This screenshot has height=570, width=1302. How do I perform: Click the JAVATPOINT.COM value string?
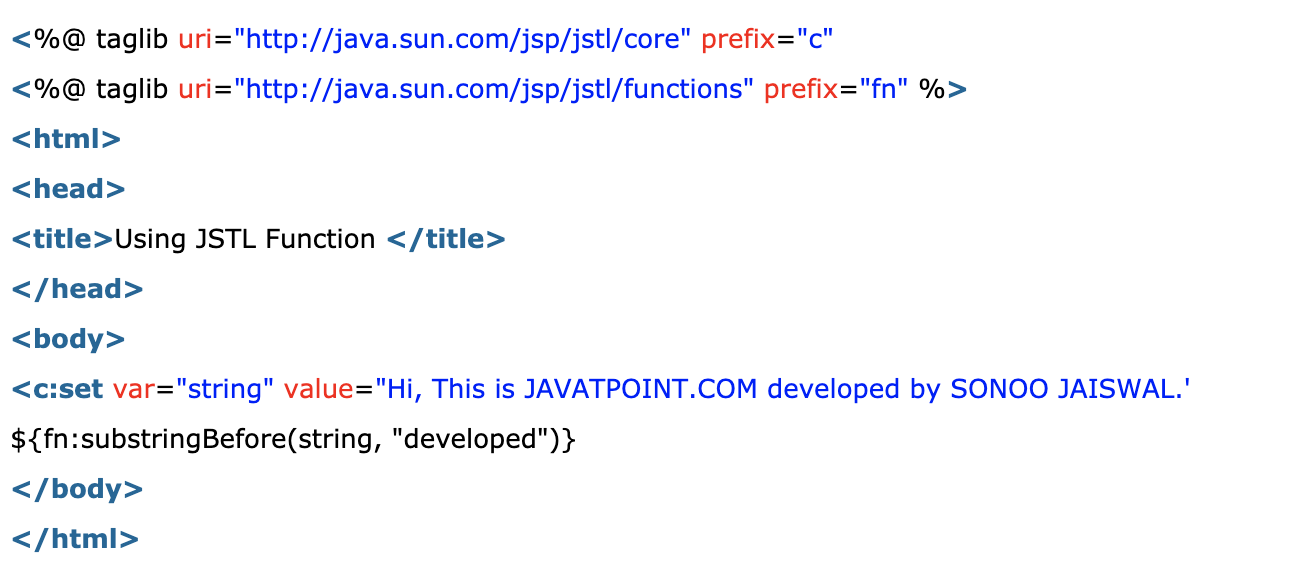pyautogui.click(x=782, y=389)
